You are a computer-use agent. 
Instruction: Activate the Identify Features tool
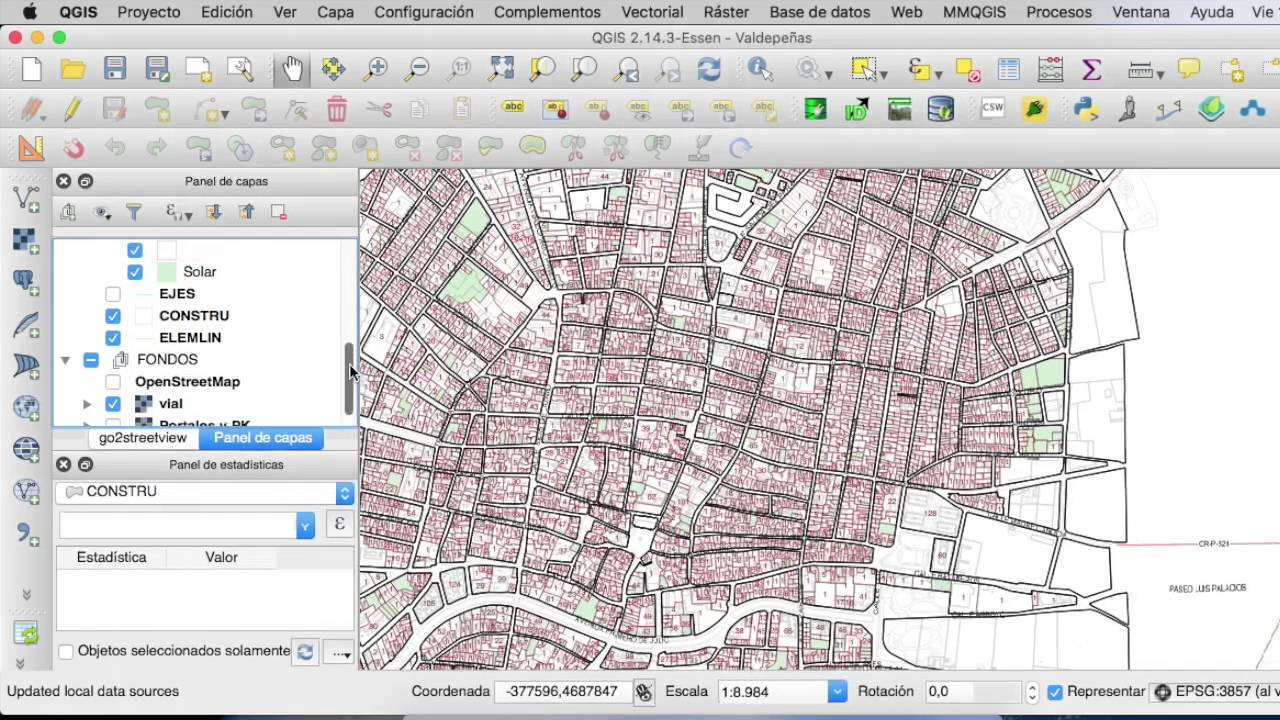(x=760, y=69)
